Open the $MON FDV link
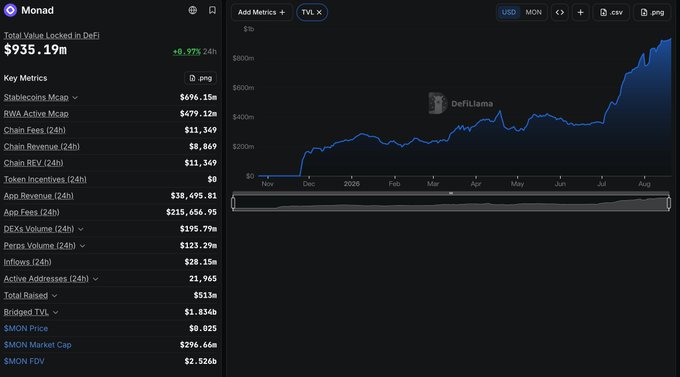680x377 pixels. pyautogui.click(x=24, y=361)
